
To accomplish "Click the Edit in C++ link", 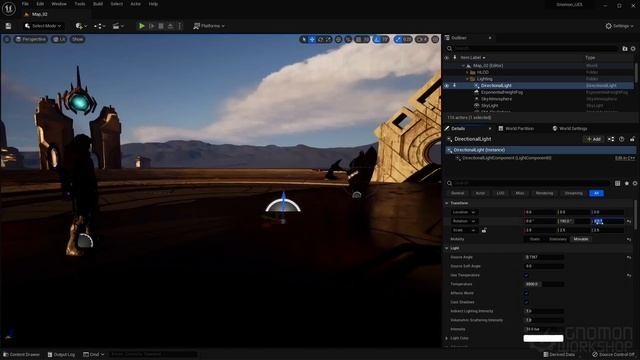I will (x=624, y=158).
